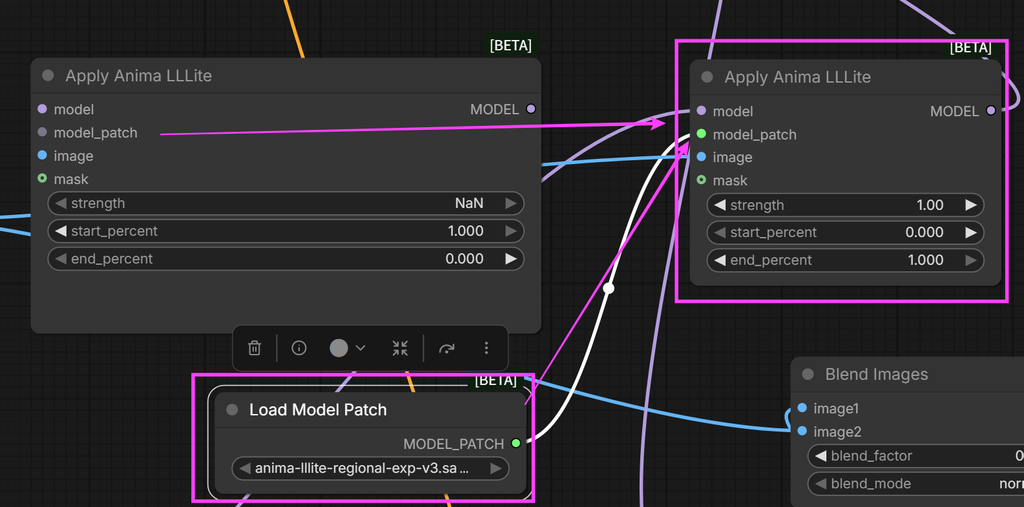The image size is (1024, 507).
Task: Decrease end_percent on left Apply Anima LLLite node
Action: (x=61, y=259)
